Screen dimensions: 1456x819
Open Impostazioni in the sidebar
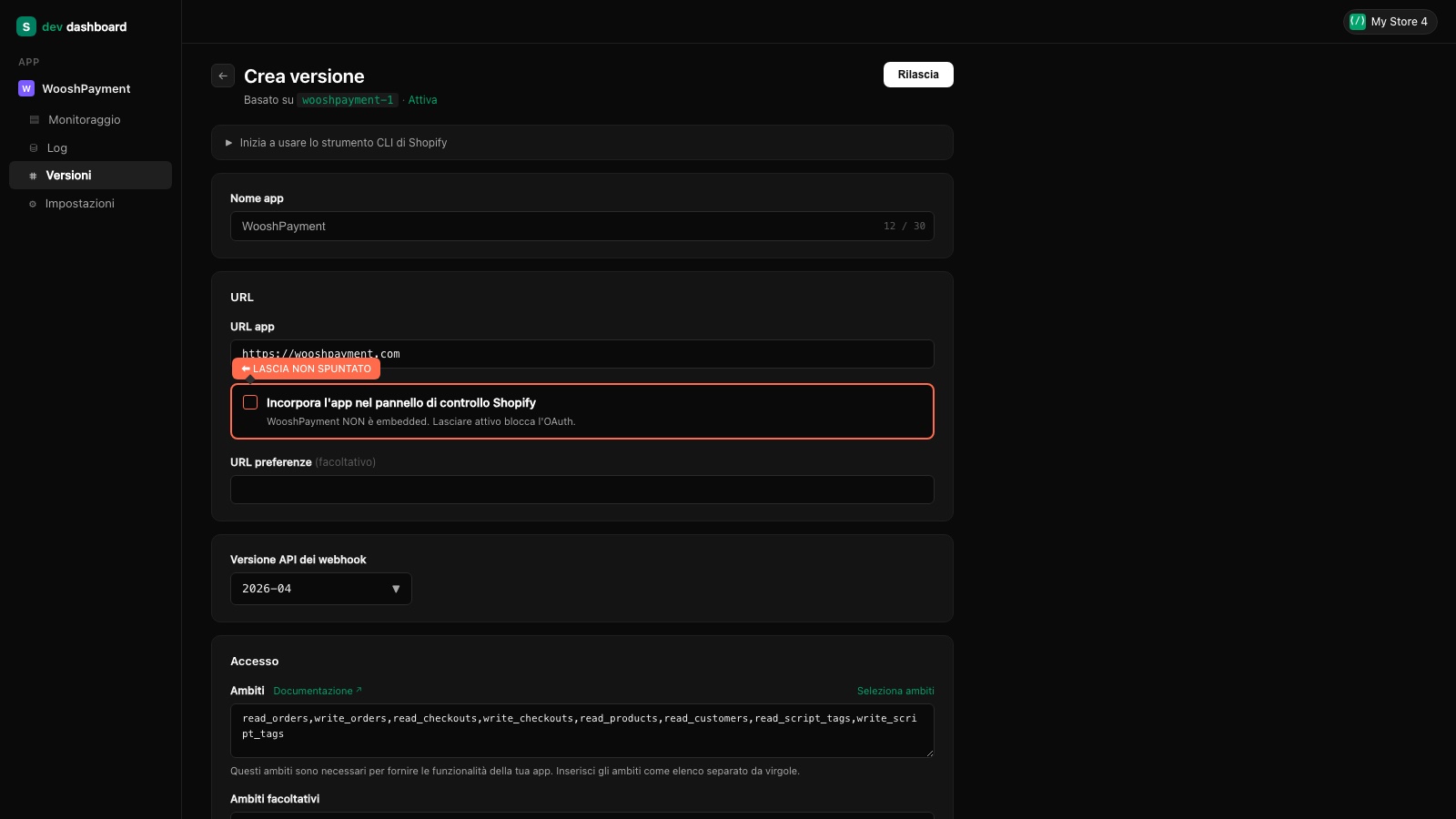tap(90, 204)
